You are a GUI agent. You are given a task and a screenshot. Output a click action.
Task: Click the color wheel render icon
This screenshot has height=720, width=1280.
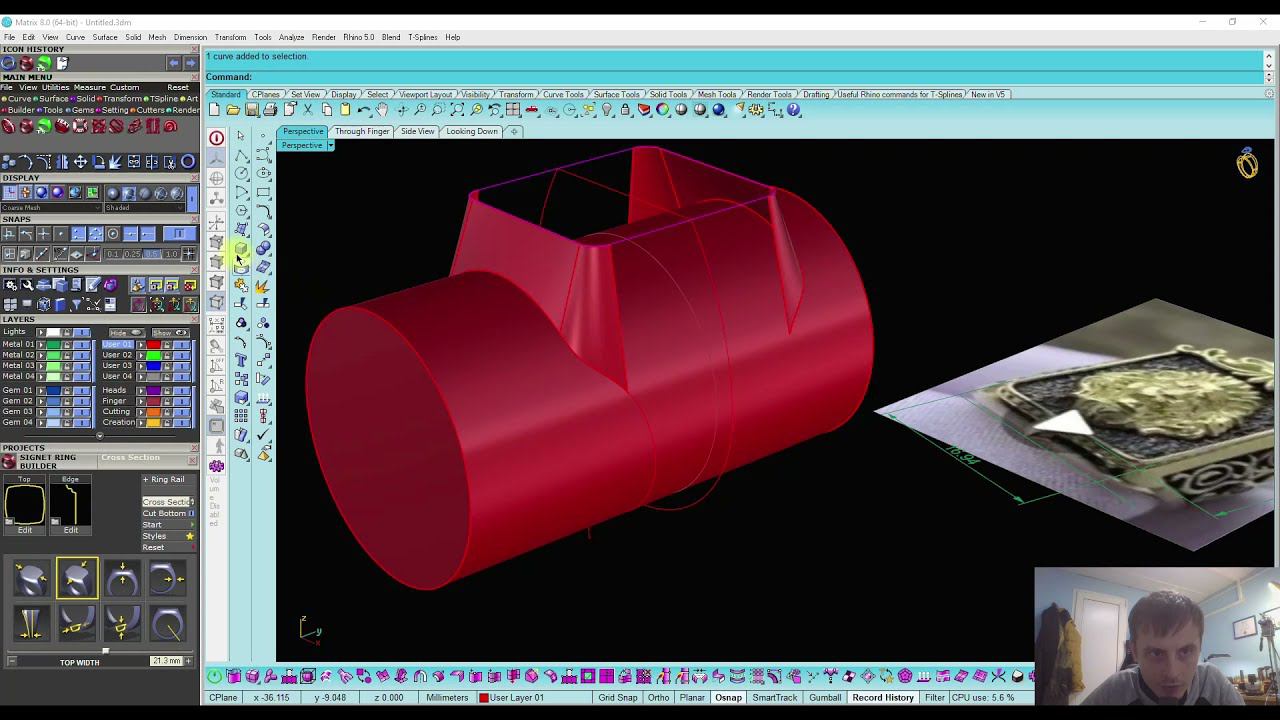tap(663, 110)
